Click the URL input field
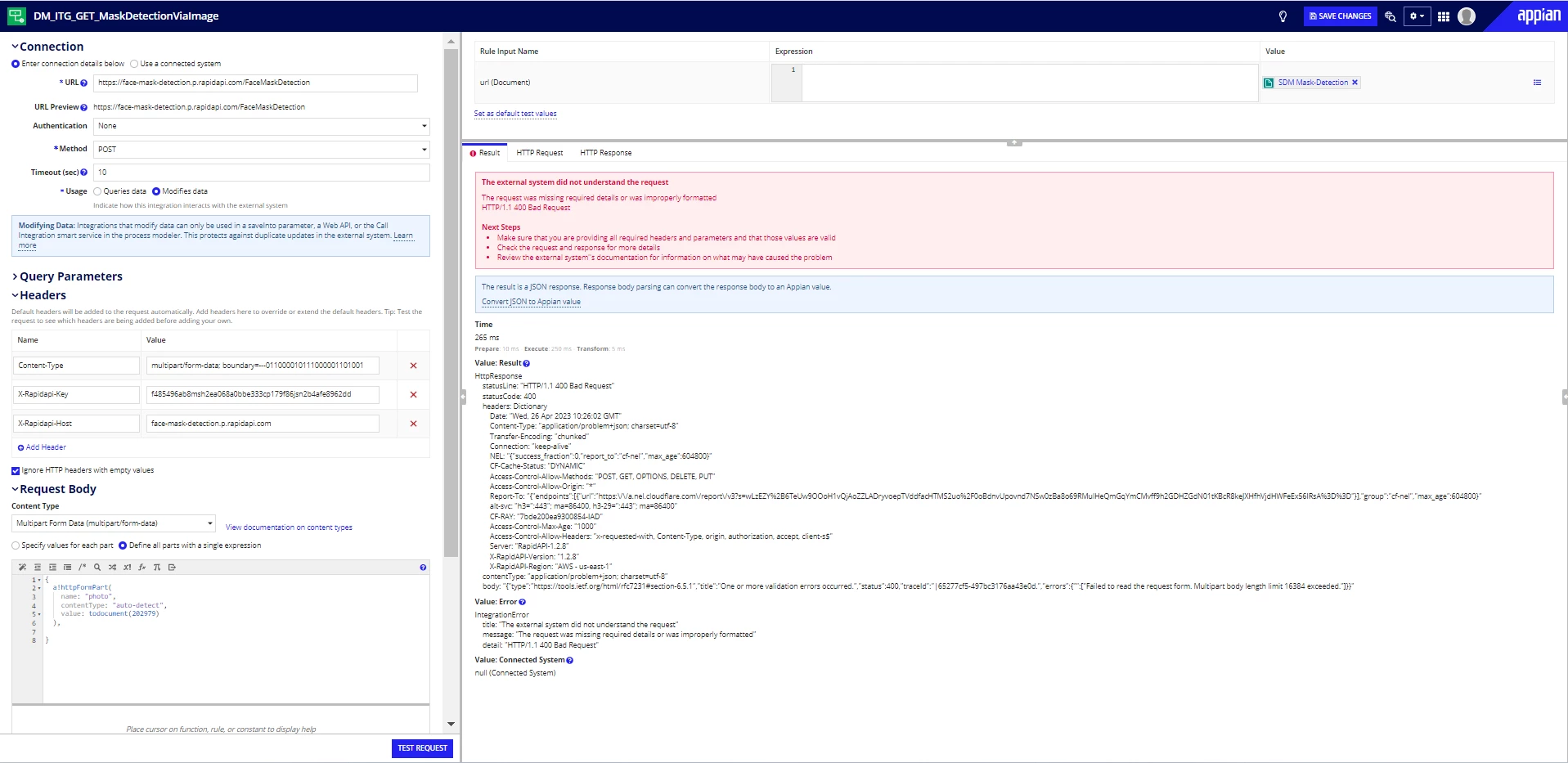Image resolution: width=1568 pixels, height=763 pixels. pyautogui.click(x=255, y=83)
